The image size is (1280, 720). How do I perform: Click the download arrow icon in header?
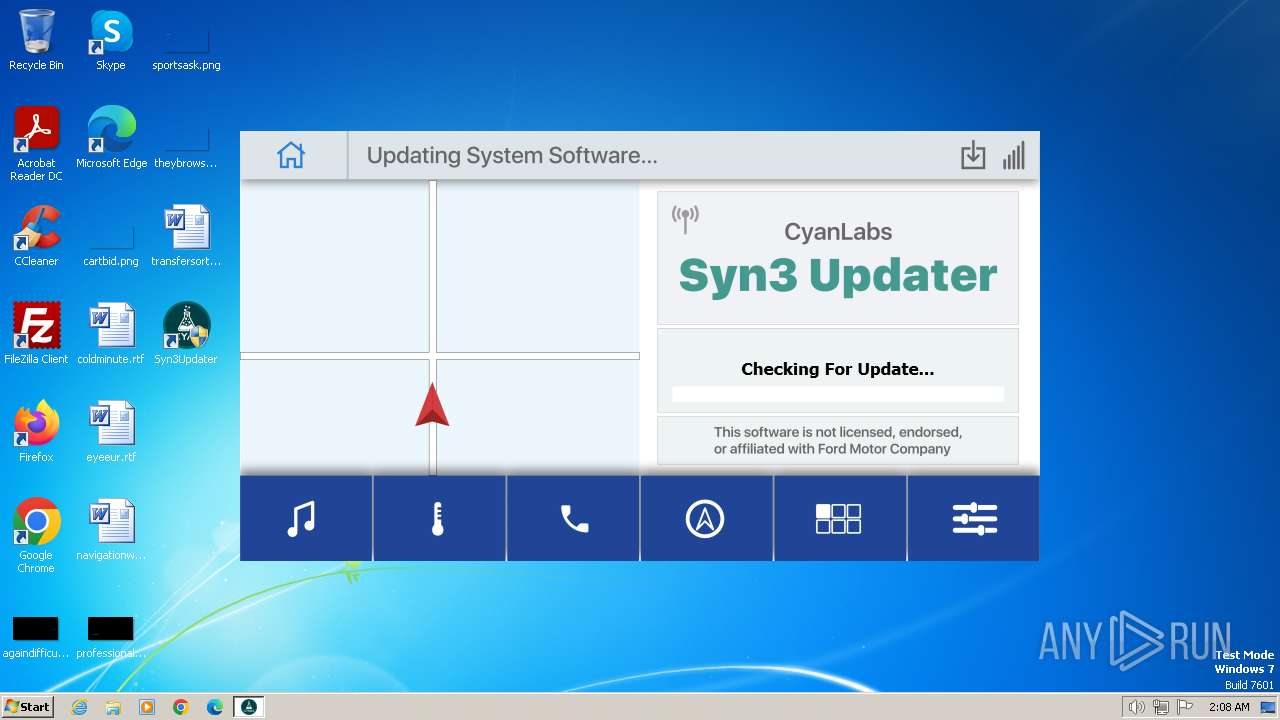point(973,156)
